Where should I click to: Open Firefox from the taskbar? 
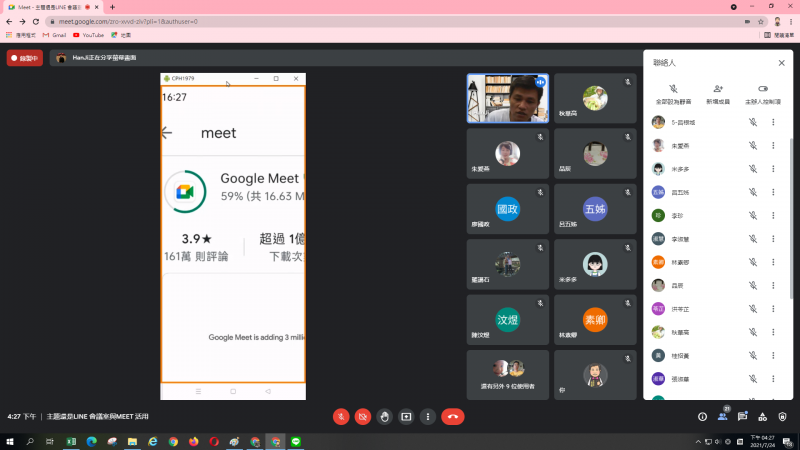[x=194, y=442]
